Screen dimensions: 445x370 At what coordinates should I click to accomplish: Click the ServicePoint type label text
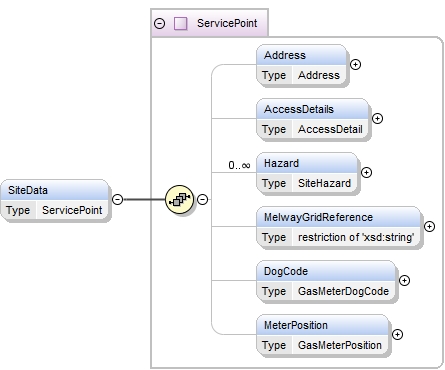coord(227,23)
